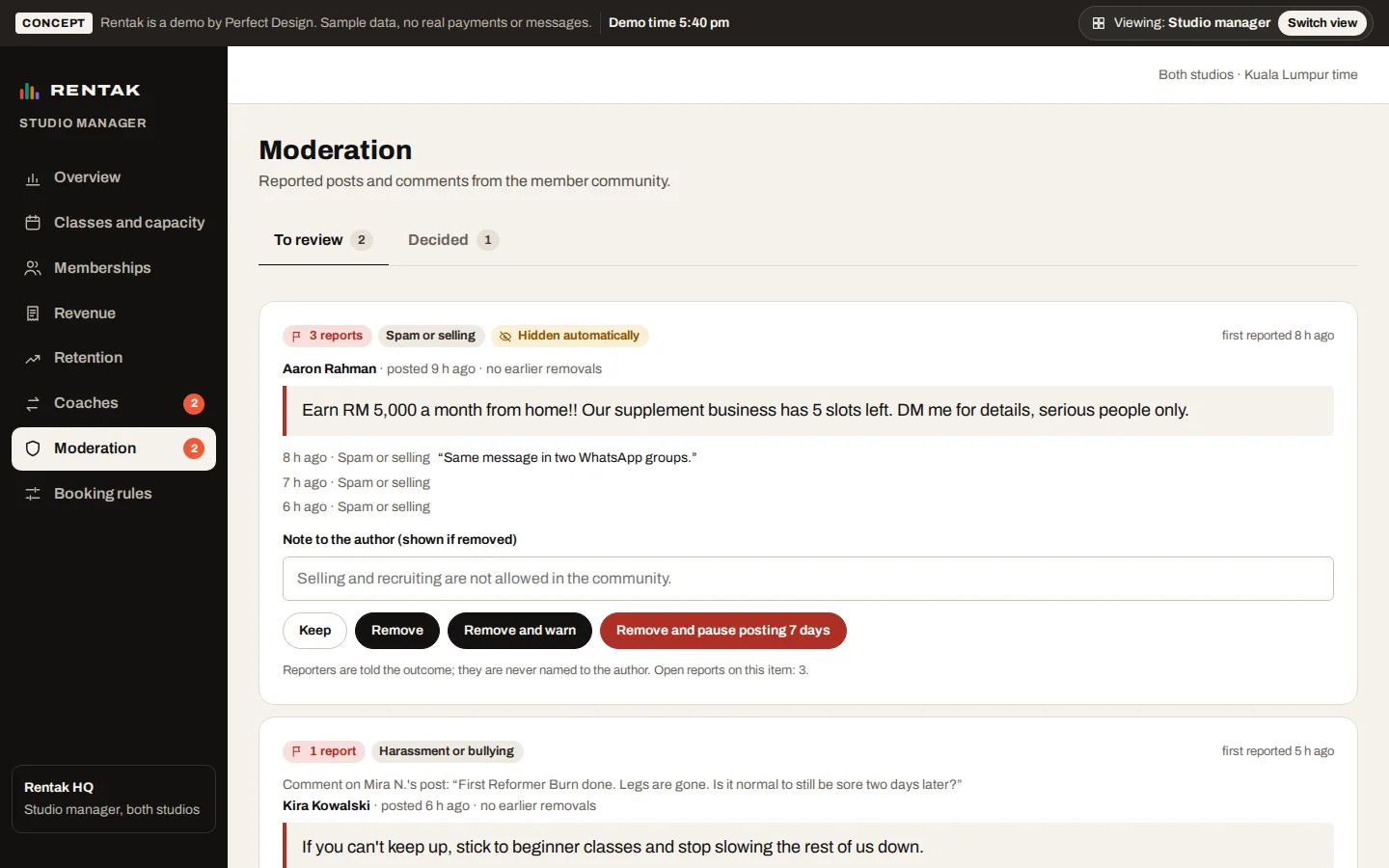This screenshot has width=1389, height=868.
Task: Click the Harassment or bullying tag badge
Action: [447, 751]
